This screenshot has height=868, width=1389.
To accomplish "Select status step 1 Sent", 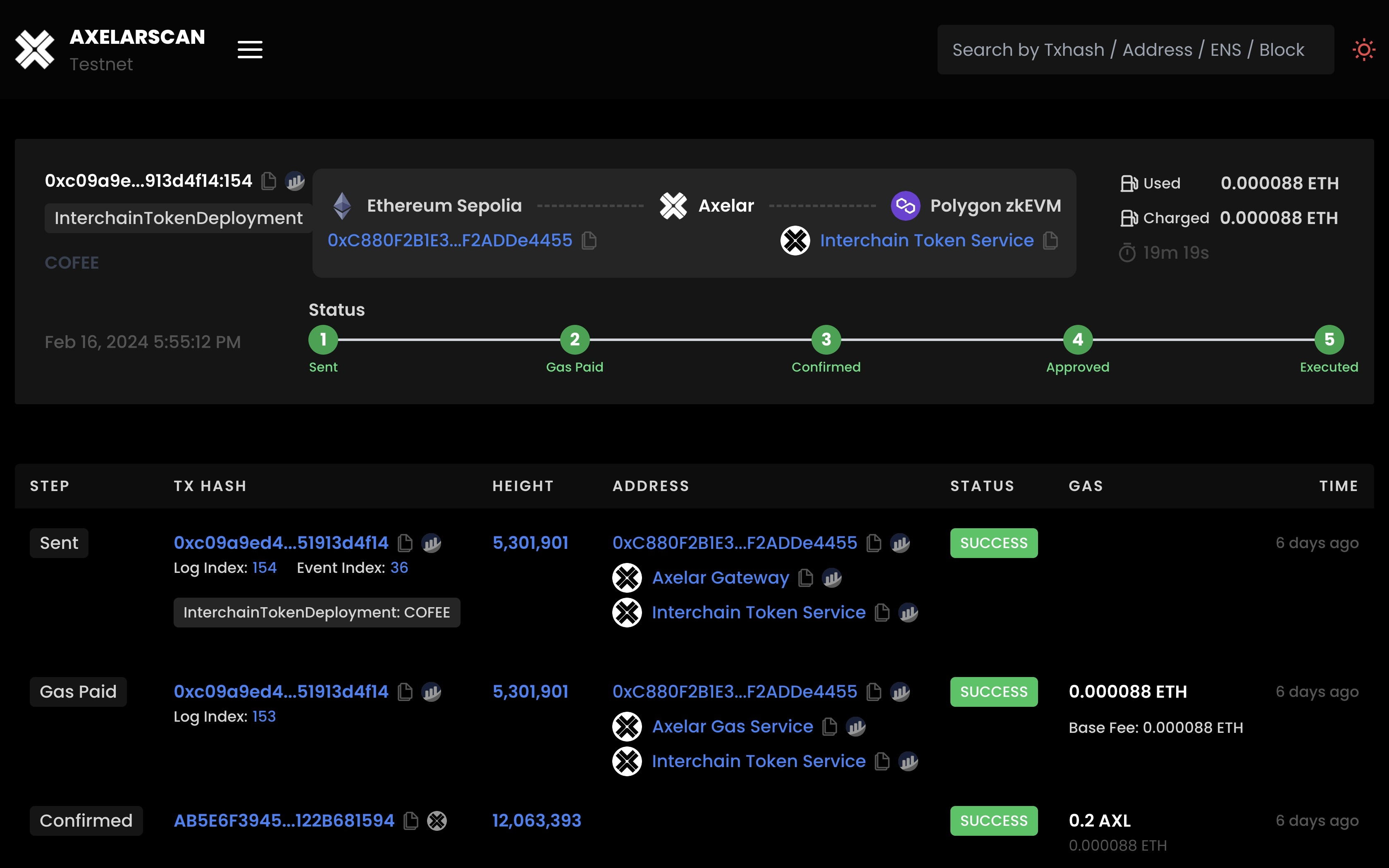I will pos(323,340).
